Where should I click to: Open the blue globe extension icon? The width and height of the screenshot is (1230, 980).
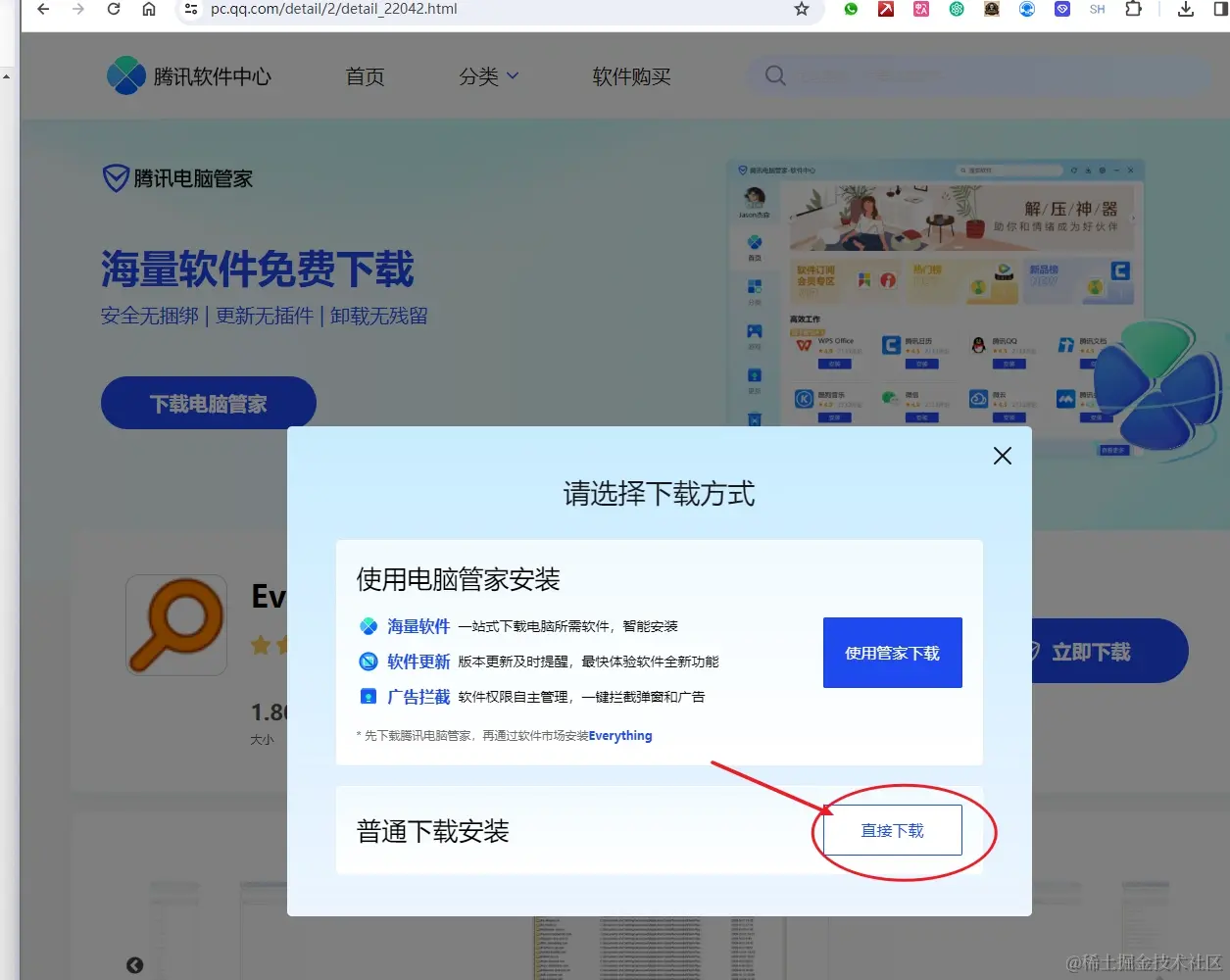(1027, 9)
